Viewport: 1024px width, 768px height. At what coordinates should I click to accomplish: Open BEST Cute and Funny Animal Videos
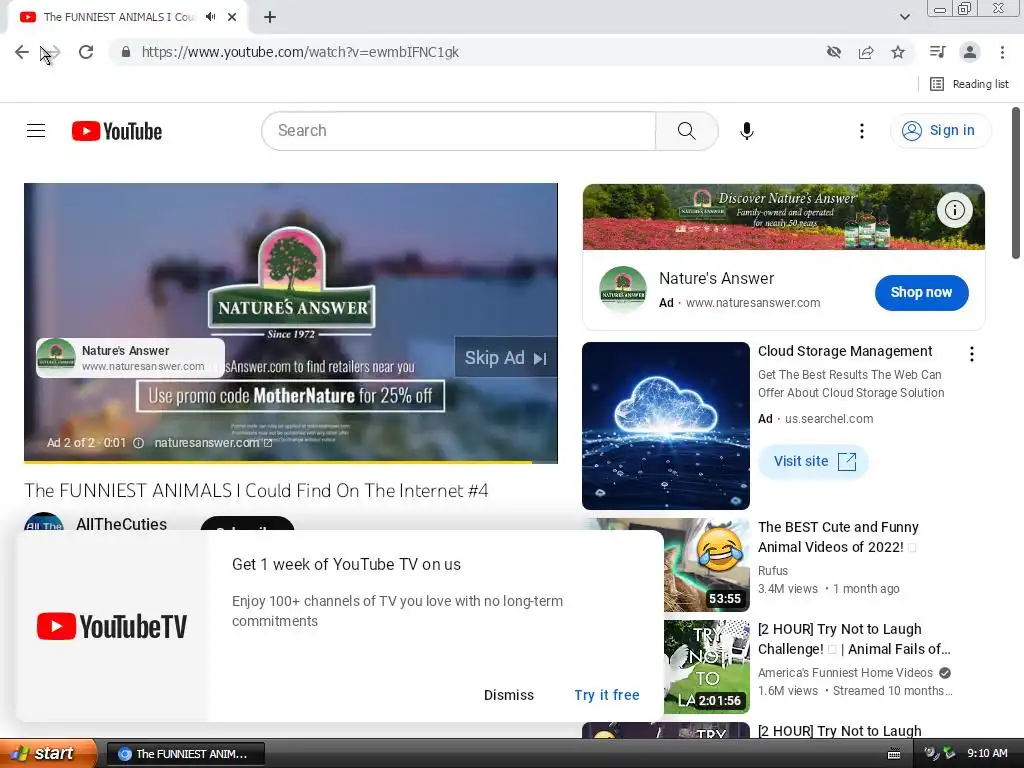tap(838, 537)
